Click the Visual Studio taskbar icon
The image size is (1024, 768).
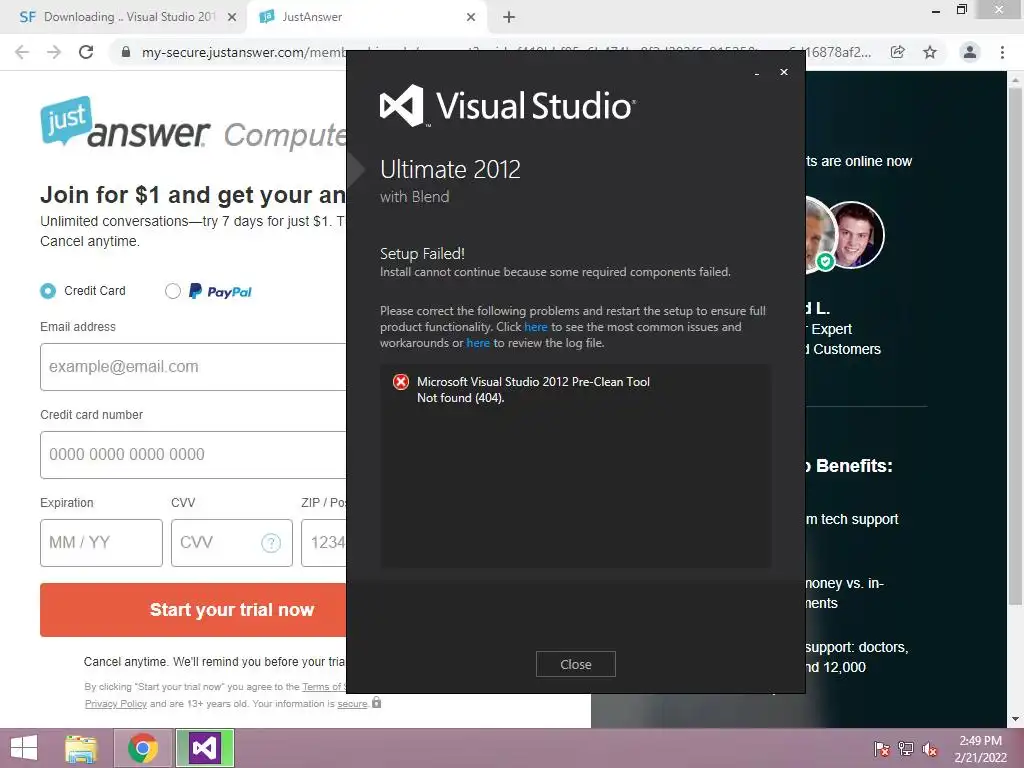pyautogui.click(x=204, y=748)
